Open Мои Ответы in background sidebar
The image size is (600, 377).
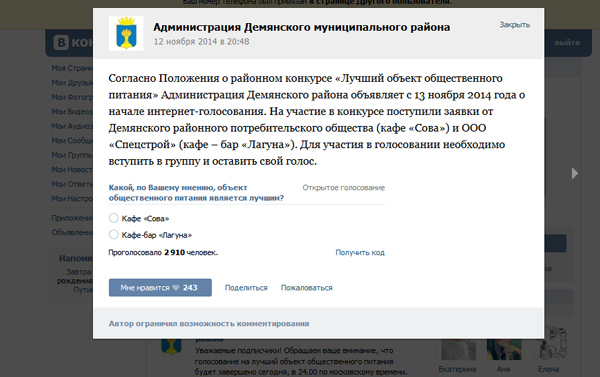(x=72, y=184)
